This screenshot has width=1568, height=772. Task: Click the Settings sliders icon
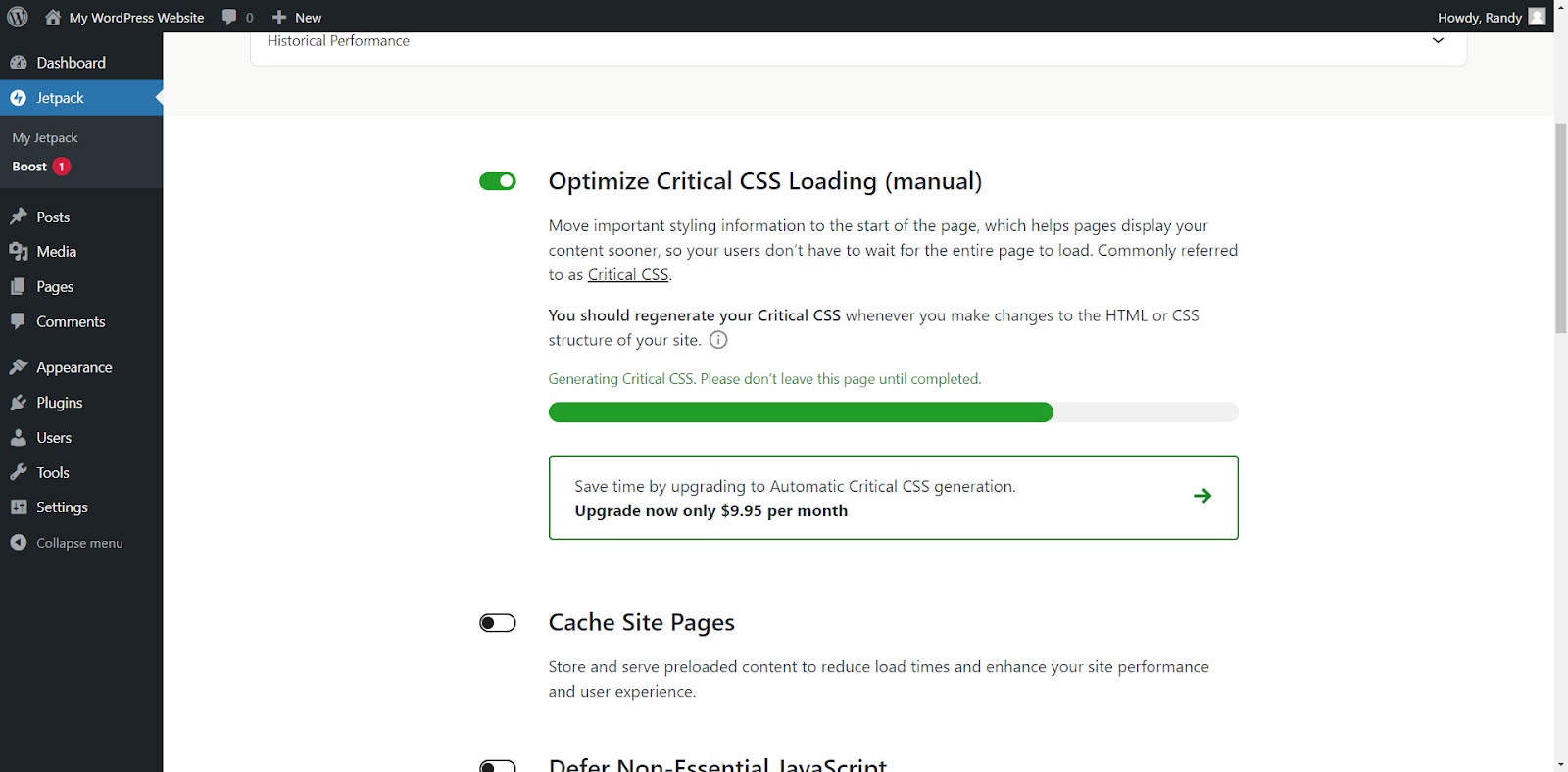click(19, 507)
